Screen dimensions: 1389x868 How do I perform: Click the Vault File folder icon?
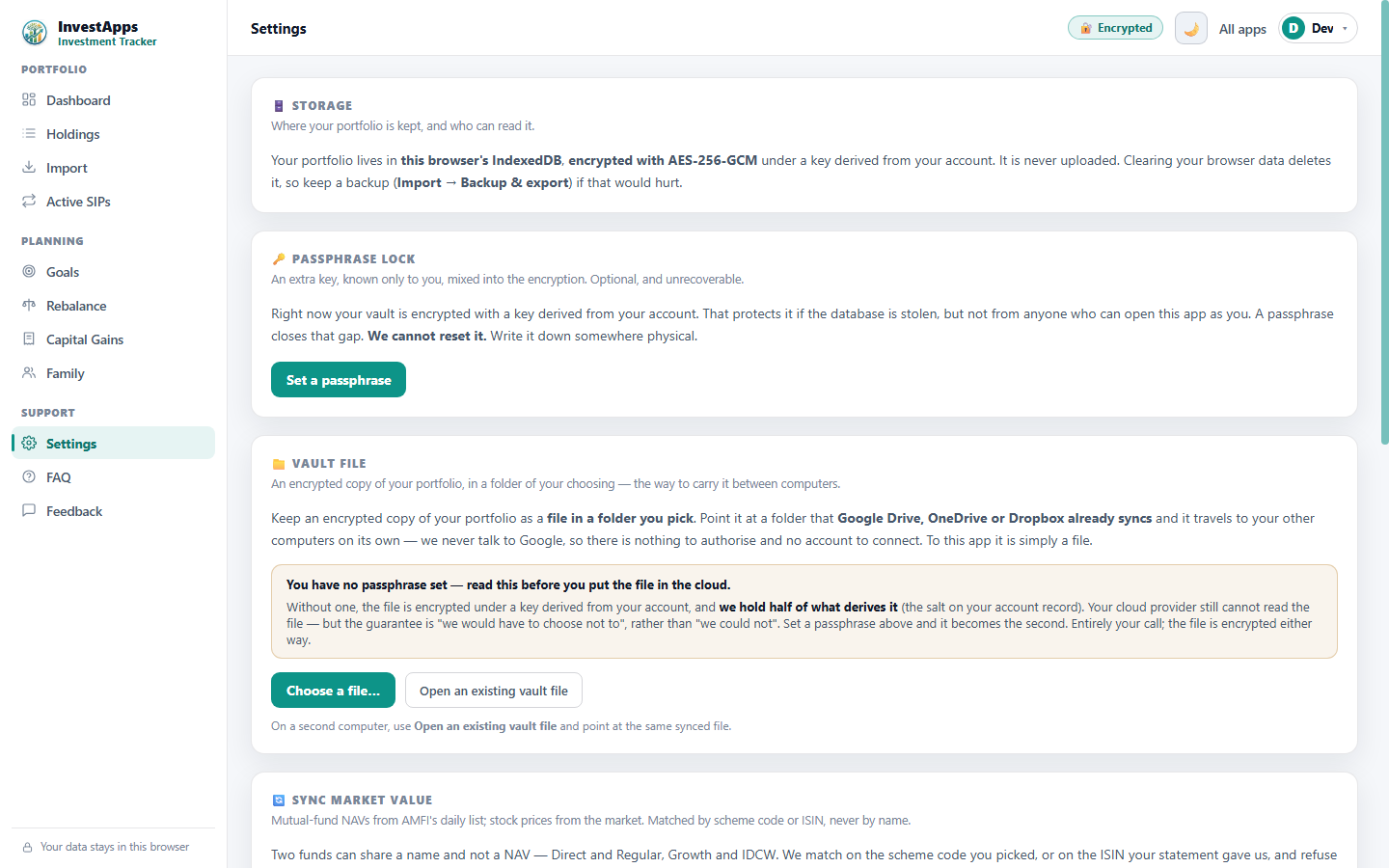pos(279,464)
